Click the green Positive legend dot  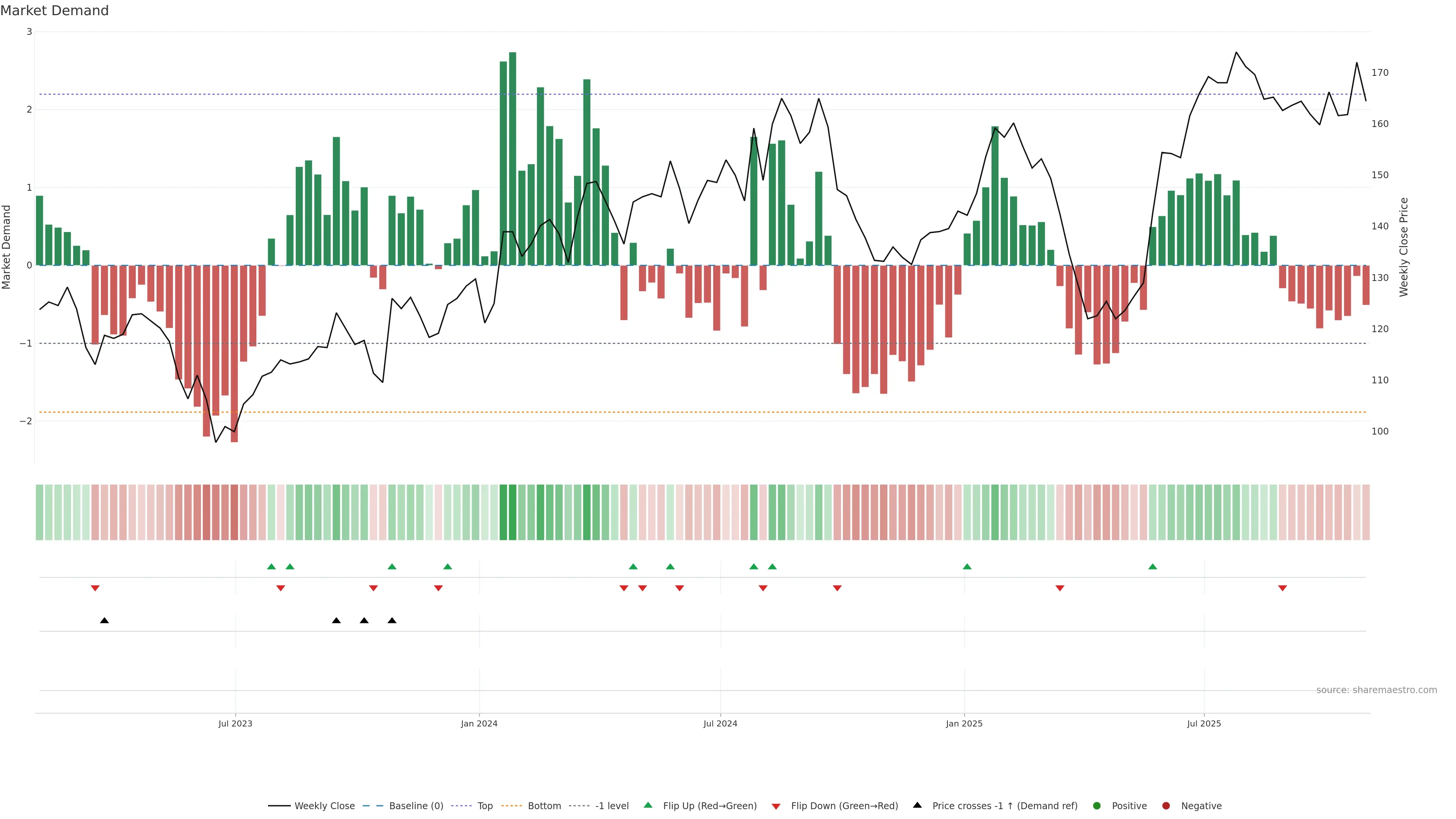pos(1097,806)
